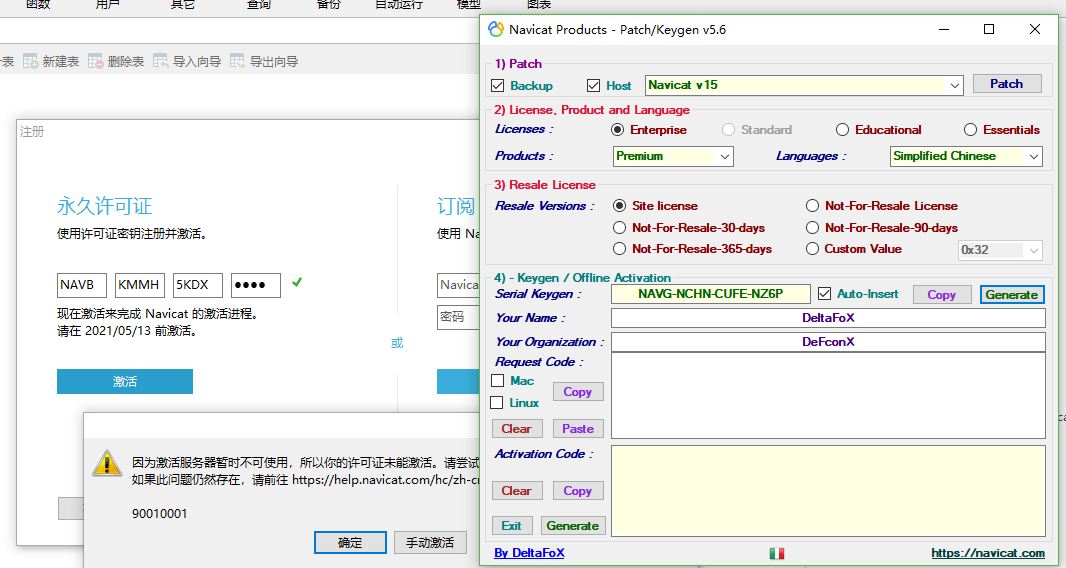Open the 0x32 custom value dropdown
Image resolution: width=1066 pixels, height=568 pixels.
[x=1000, y=250]
